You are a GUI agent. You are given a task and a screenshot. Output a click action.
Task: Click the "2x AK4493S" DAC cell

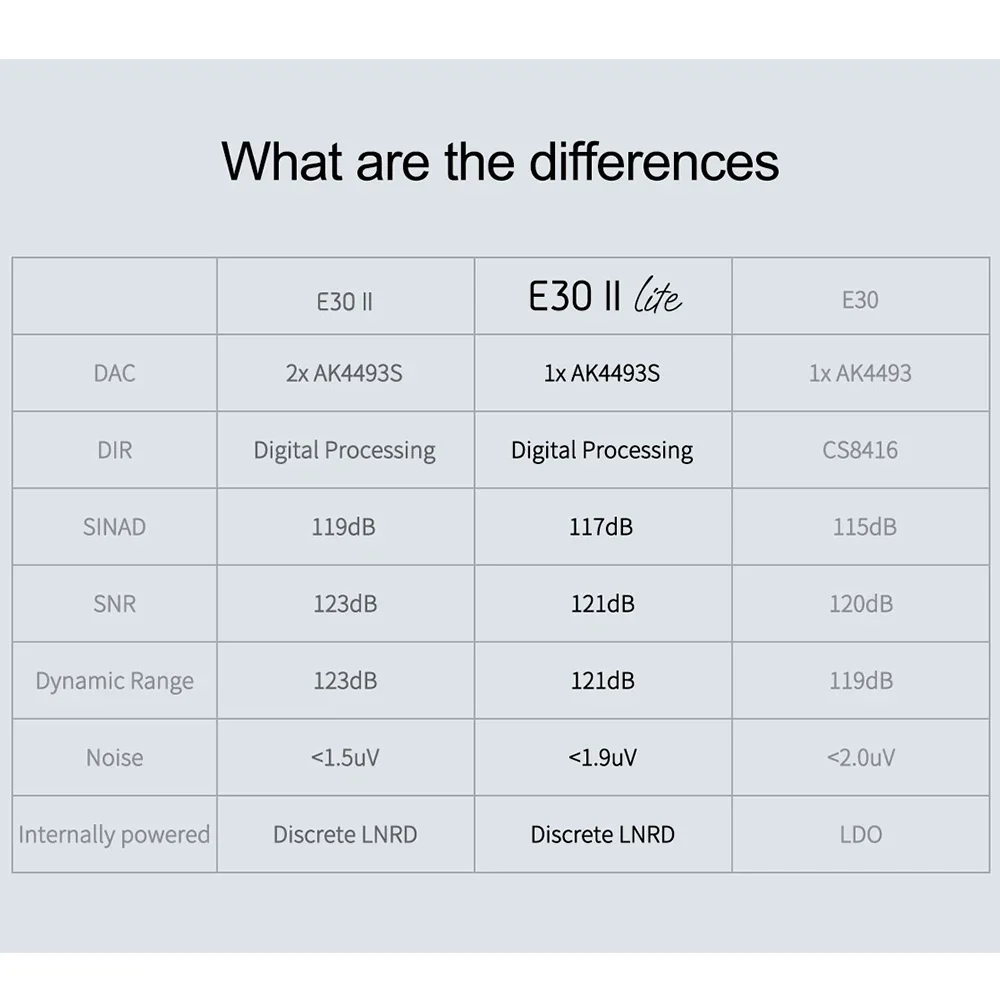click(x=345, y=373)
